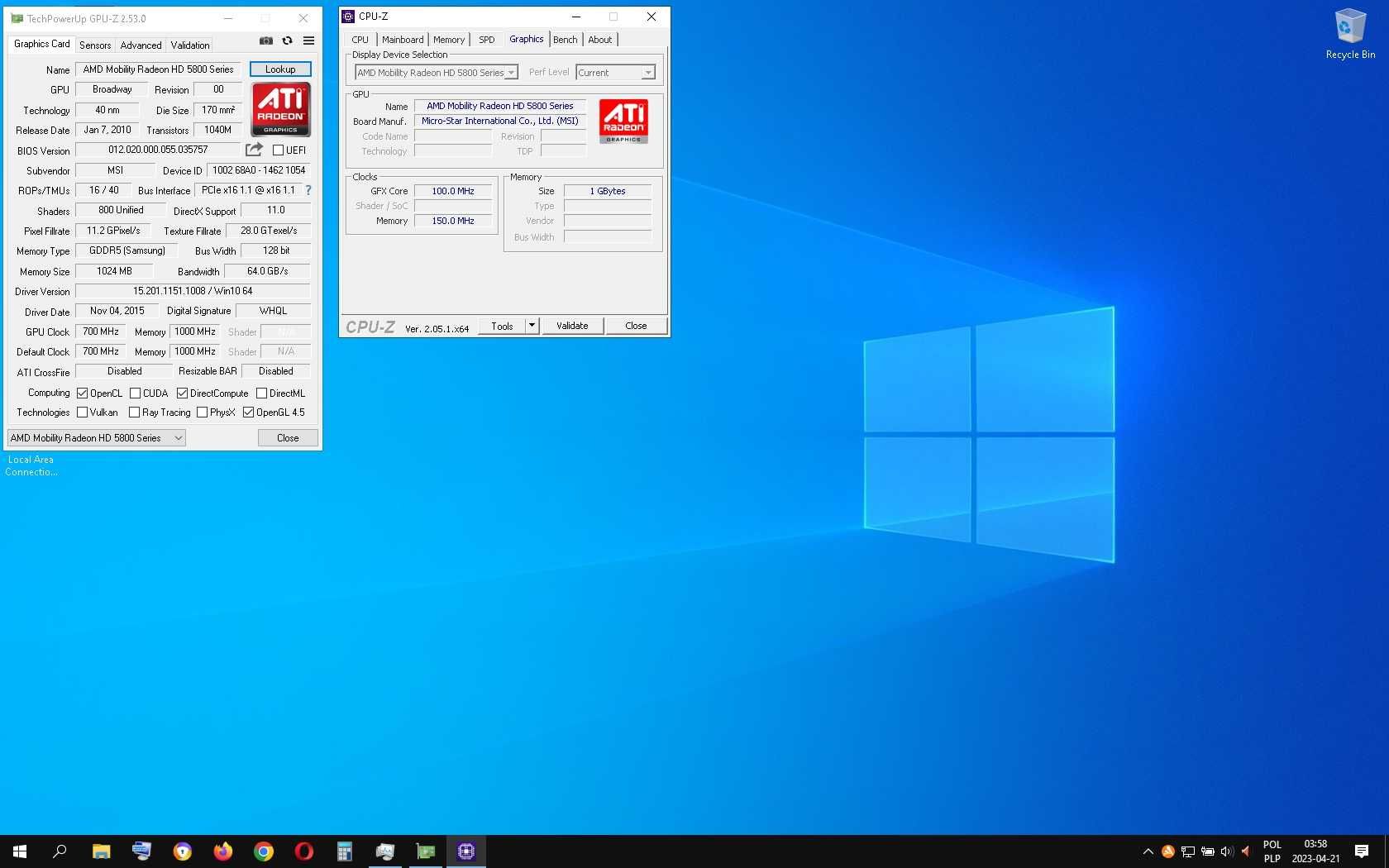The width and height of the screenshot is (1389, 868).
Task: Open the Perf Level dropdown
Action: point(615,73)
